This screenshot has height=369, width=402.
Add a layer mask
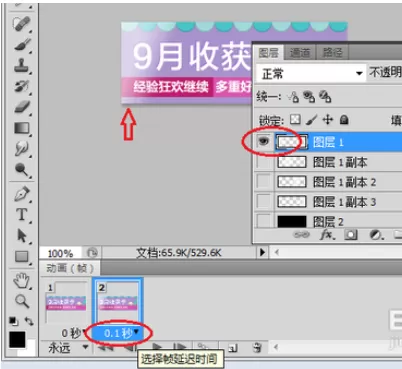coord(350,235)
